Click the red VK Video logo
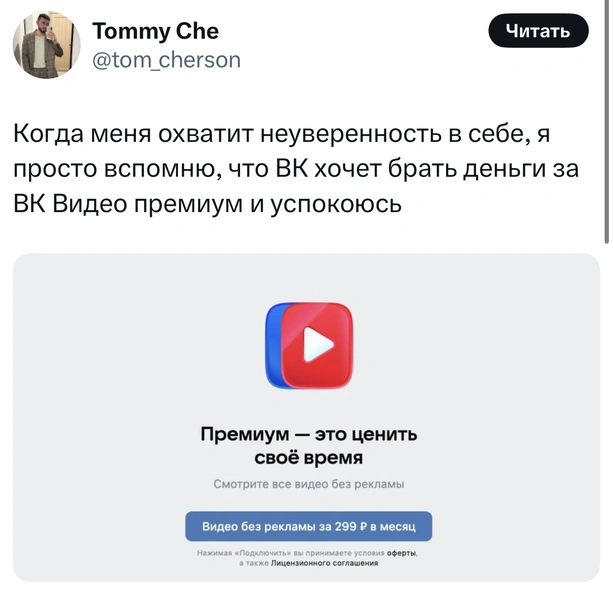This screenshot has width=613, height=600. click(317, 345)
